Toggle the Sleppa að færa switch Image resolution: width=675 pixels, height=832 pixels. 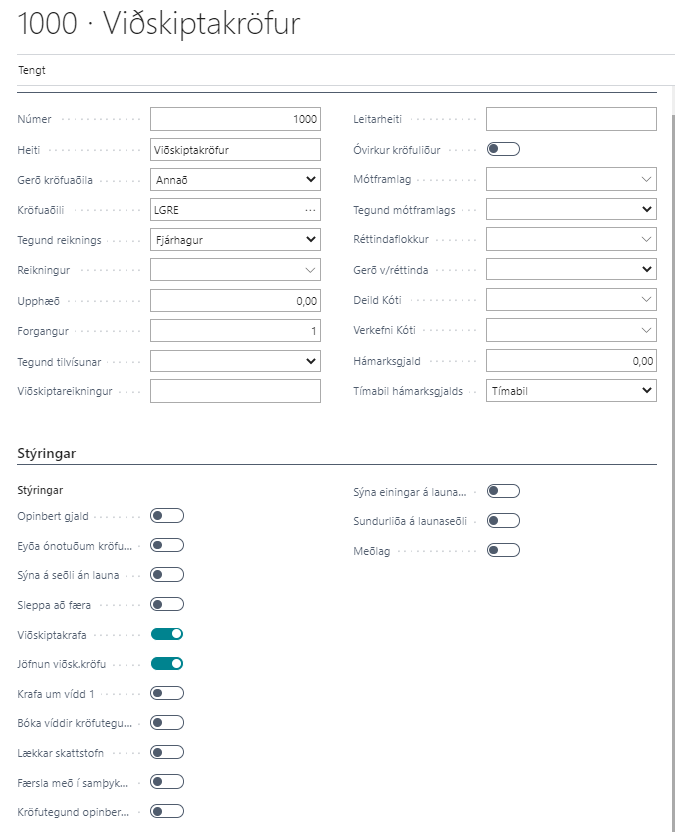pyautogui.click(x=167, y=604)
